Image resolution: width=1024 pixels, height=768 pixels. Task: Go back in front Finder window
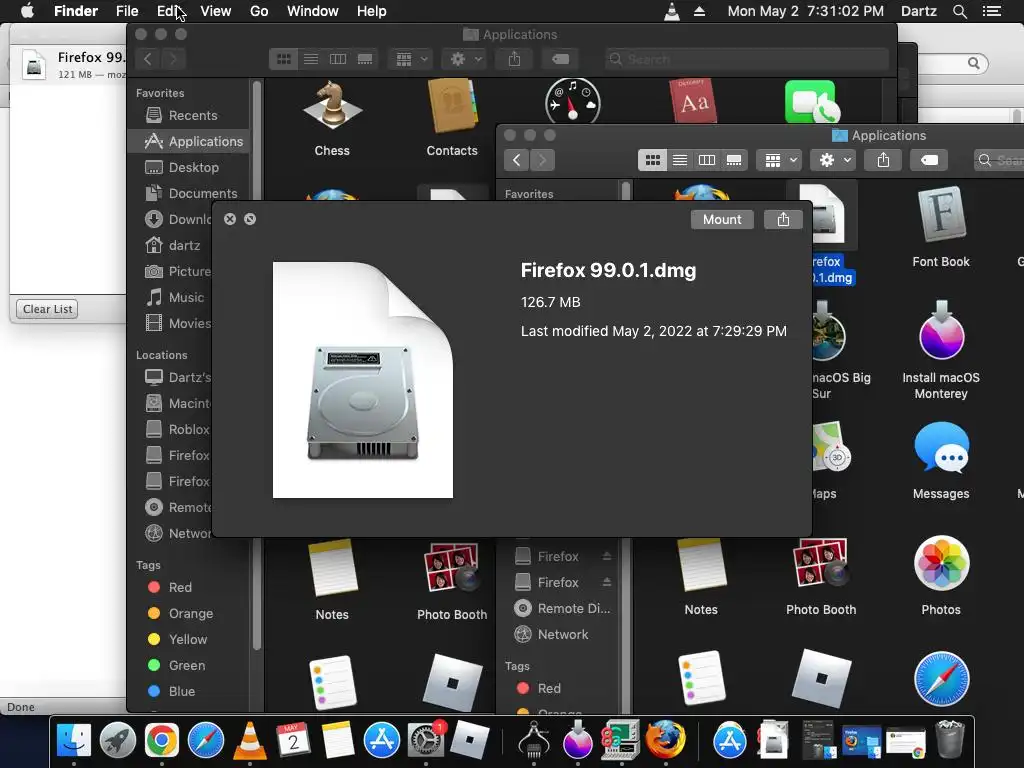click(517, 160)
